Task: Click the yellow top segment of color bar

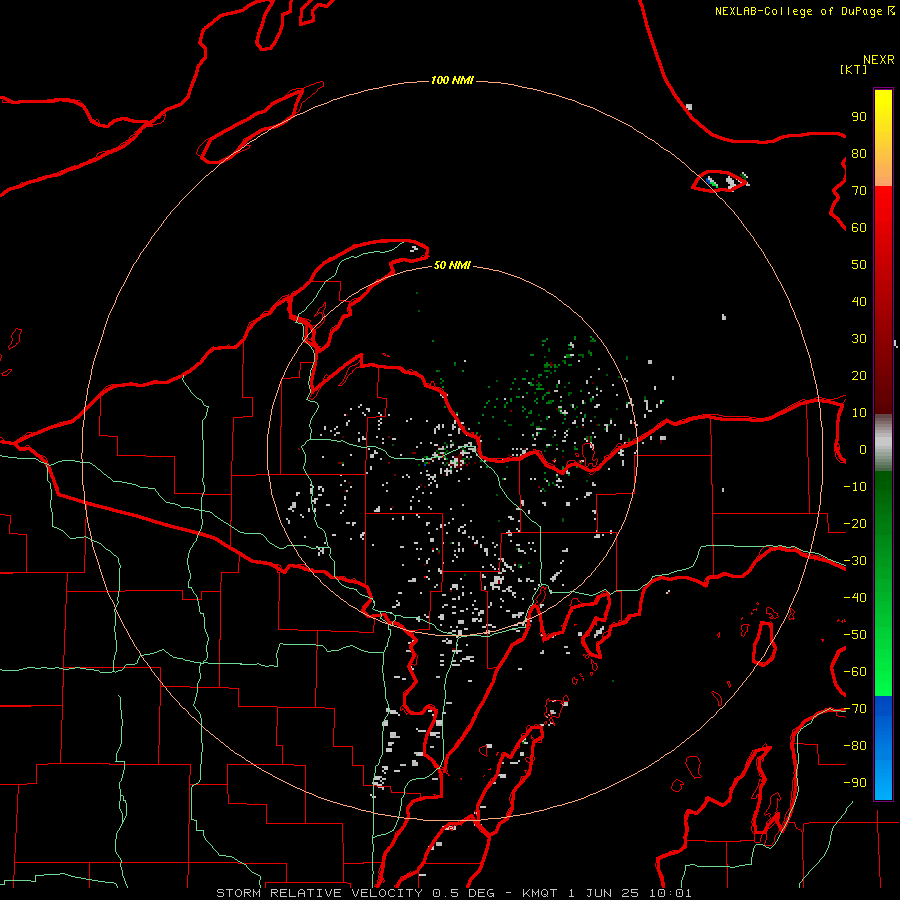Action: 883,138
